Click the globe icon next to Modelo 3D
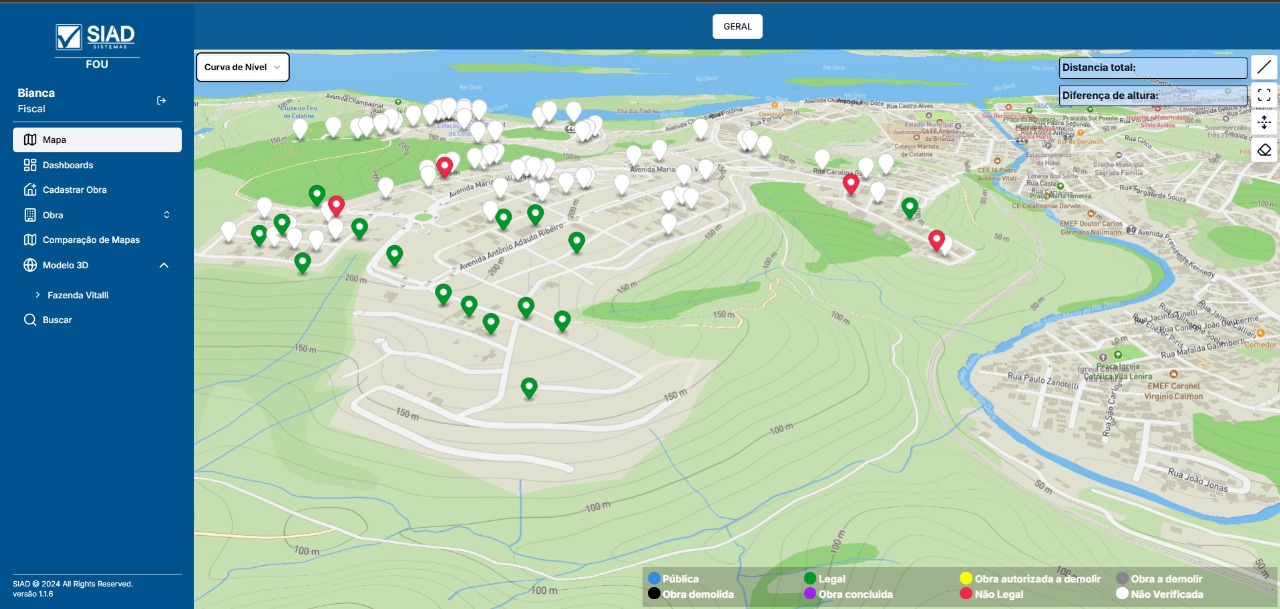The height and width of the screenshot is (609, 1280). 30,265
